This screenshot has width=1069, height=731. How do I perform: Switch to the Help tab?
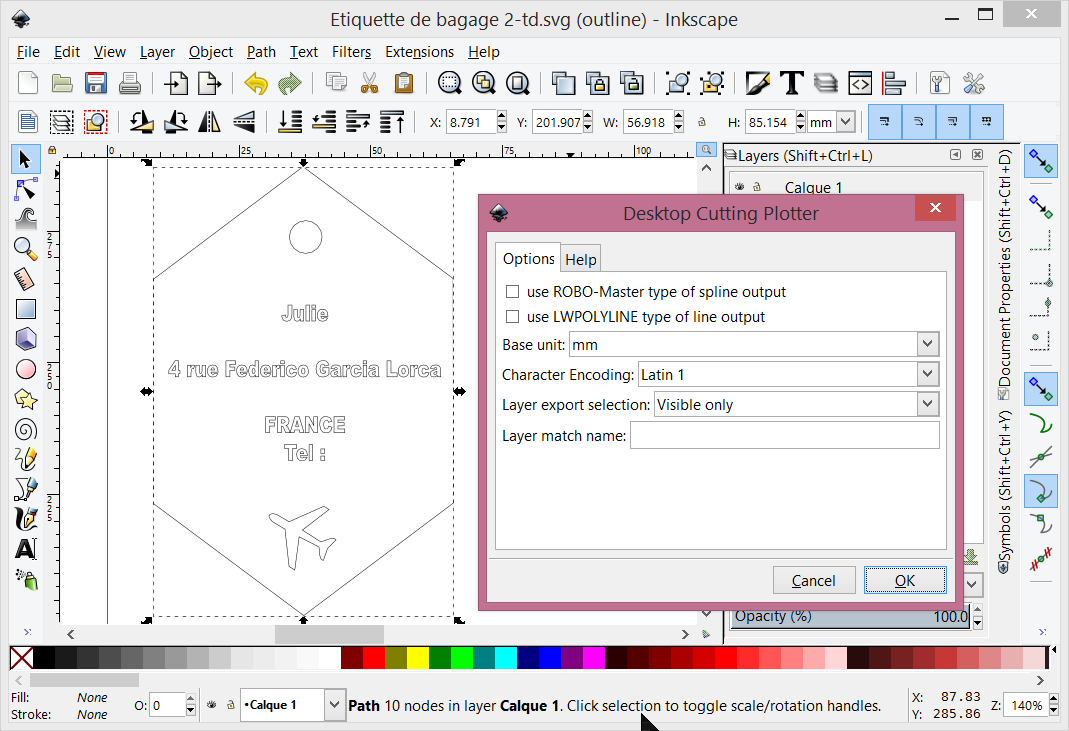click(x=580, y=258)
